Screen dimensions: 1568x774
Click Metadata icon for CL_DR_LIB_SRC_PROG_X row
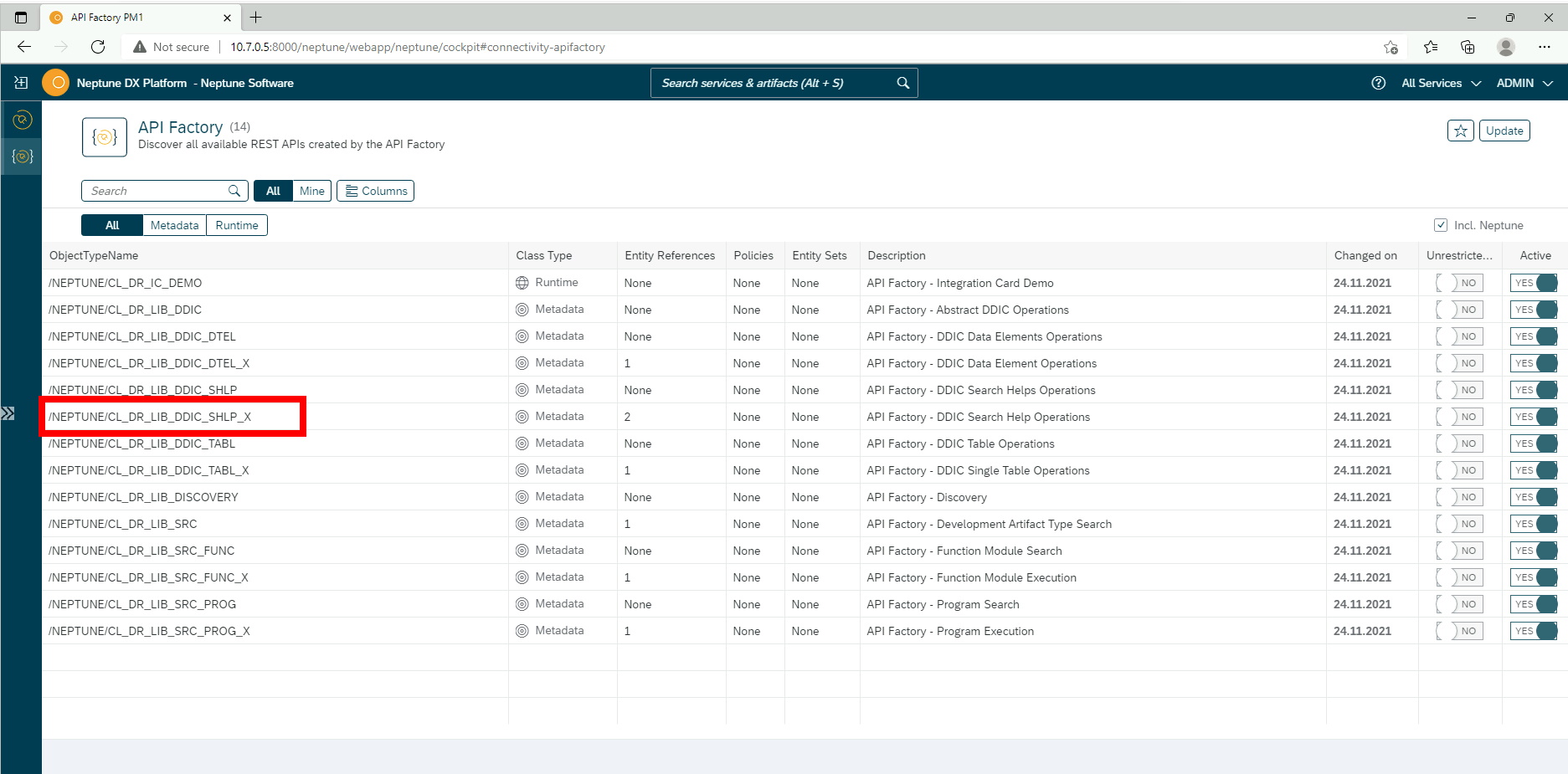(x=522, y=631)
